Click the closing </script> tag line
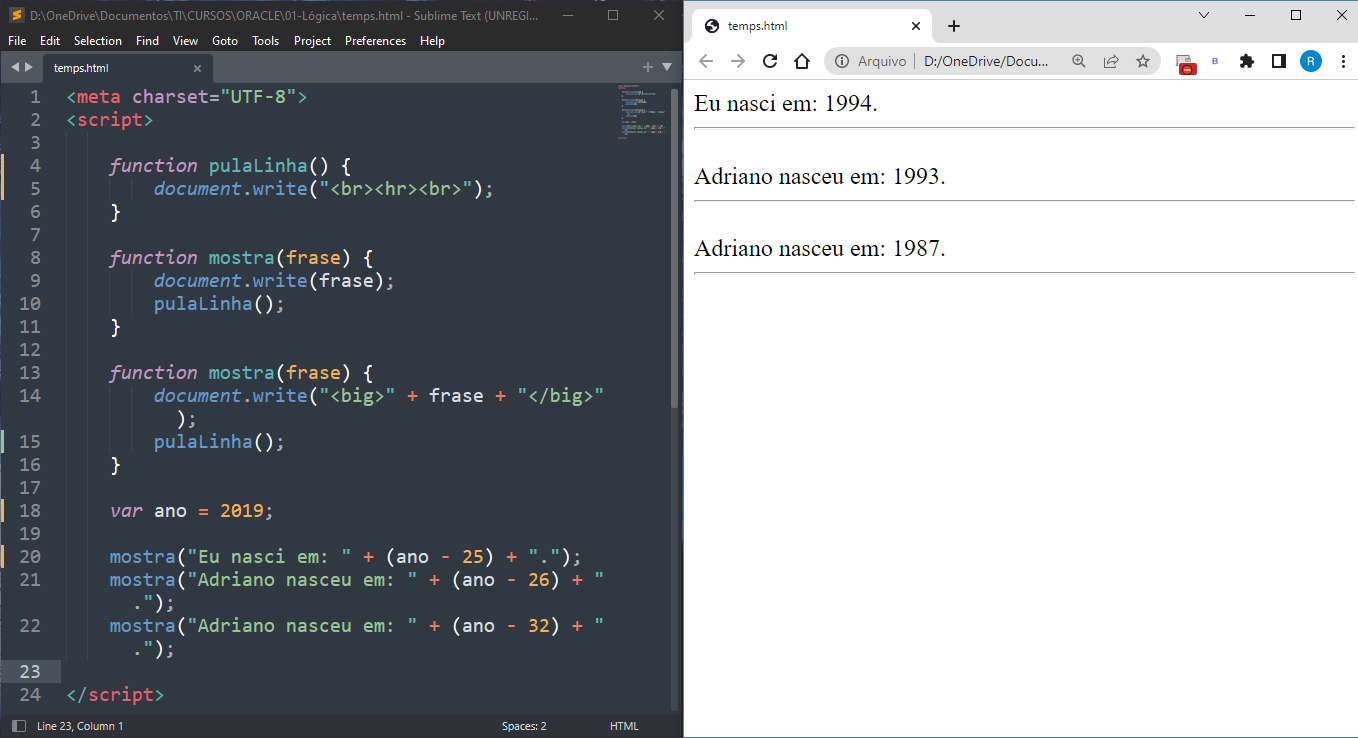This screenshot has width=1358, height=738. pyautogui.click(x=115, y=694)
